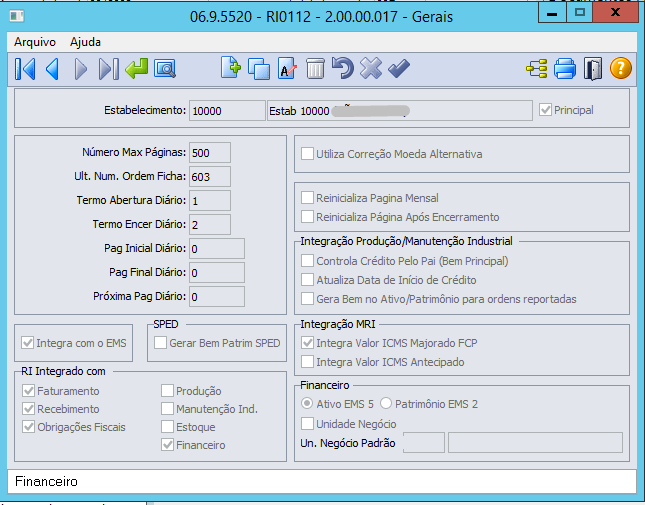Open help question mark icon
The width and height of the screenshot is (645, 505).
(x=621, y=68)
